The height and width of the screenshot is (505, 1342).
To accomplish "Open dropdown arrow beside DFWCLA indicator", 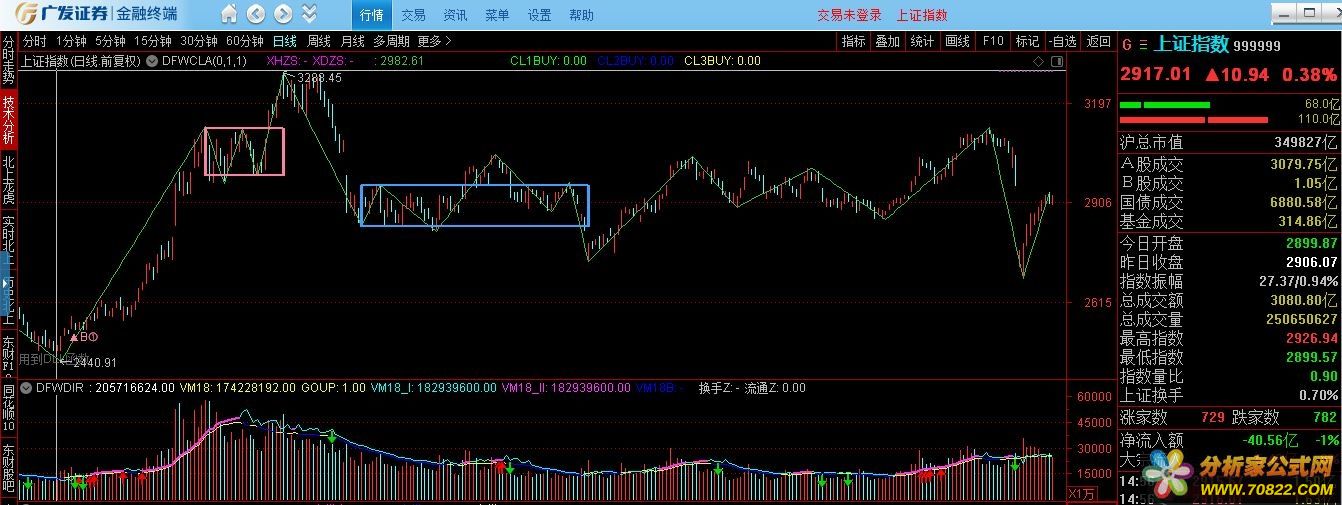I will click(152, 61).
